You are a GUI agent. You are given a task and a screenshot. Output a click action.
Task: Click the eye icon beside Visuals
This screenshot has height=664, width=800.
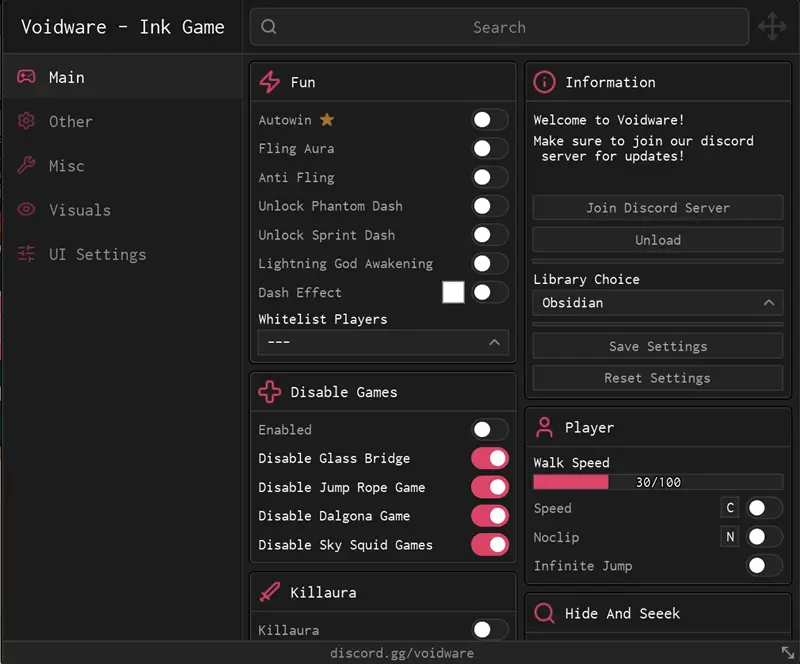pyautogui.click(x=26, y=209)
